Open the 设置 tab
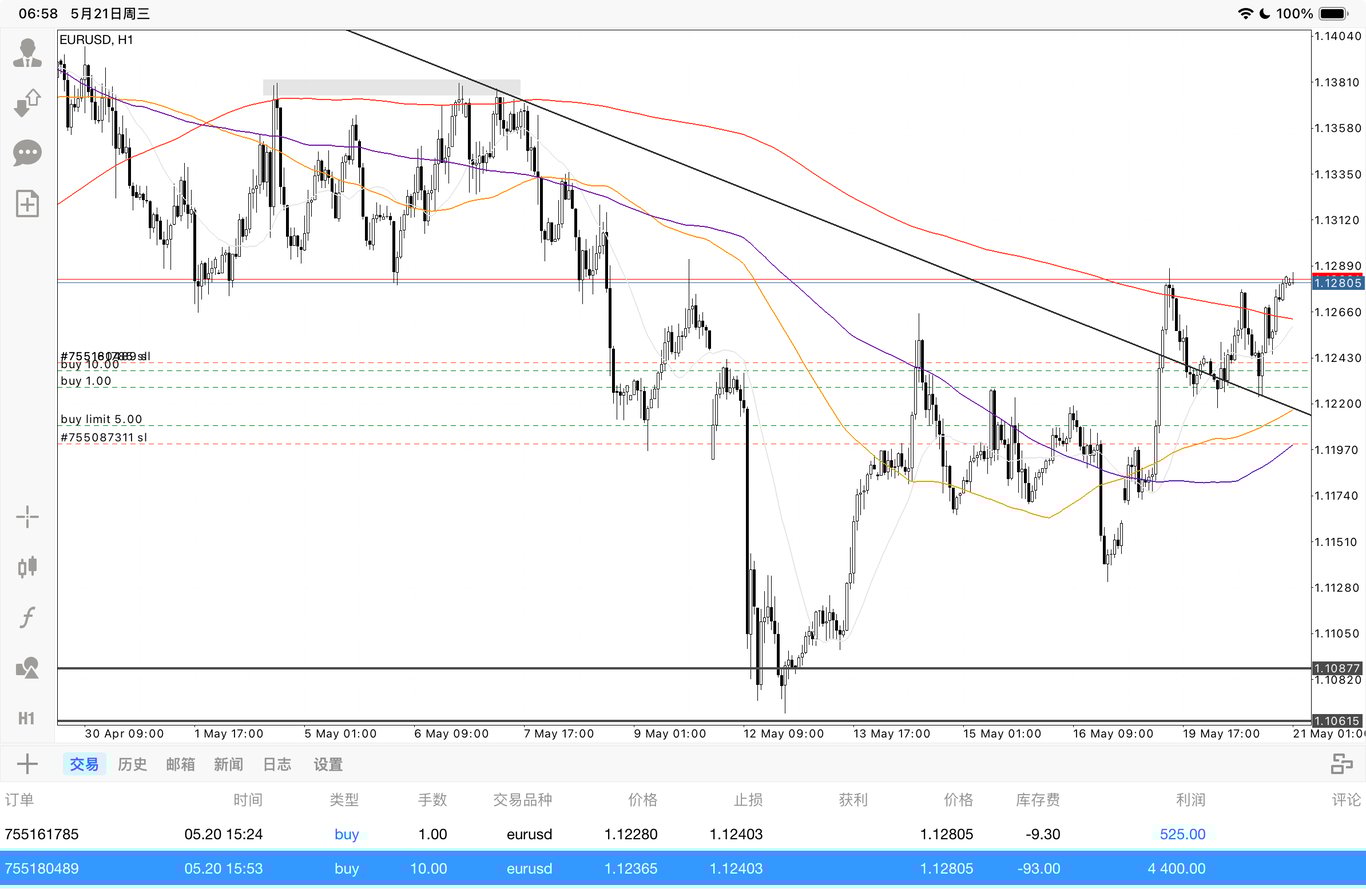 (328, 764)
